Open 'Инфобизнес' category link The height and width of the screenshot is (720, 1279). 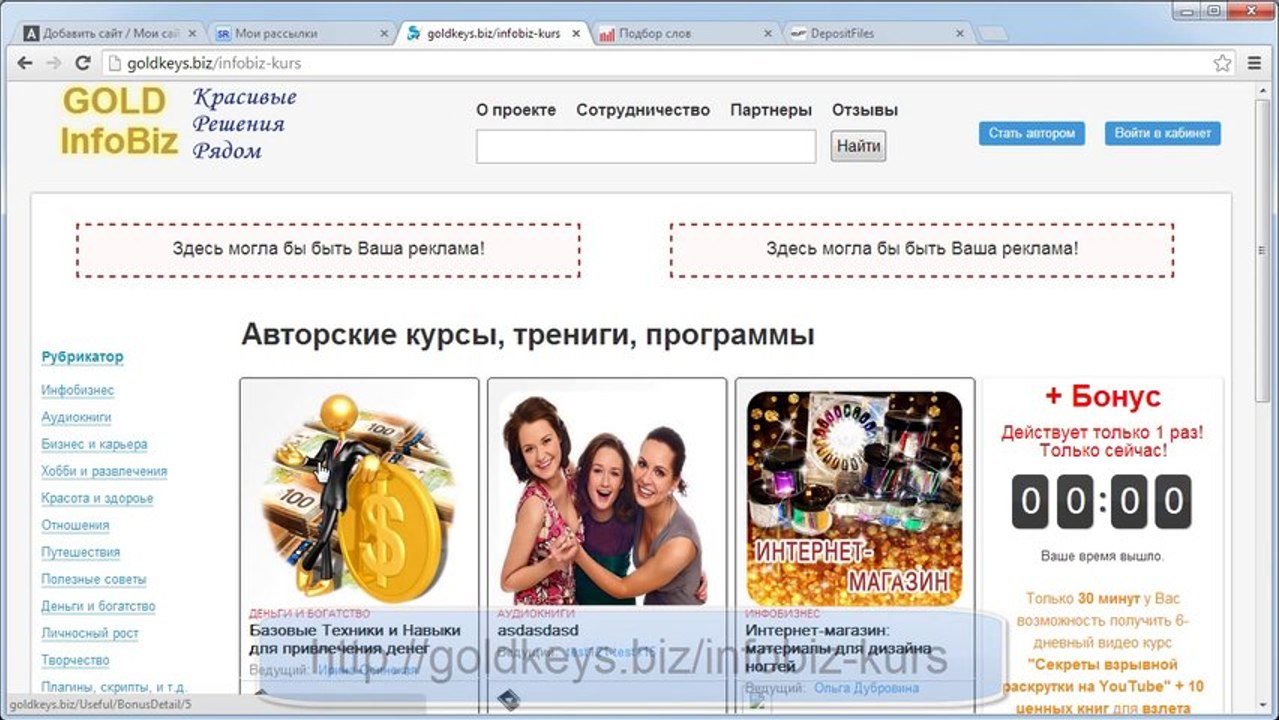(78, 390)
